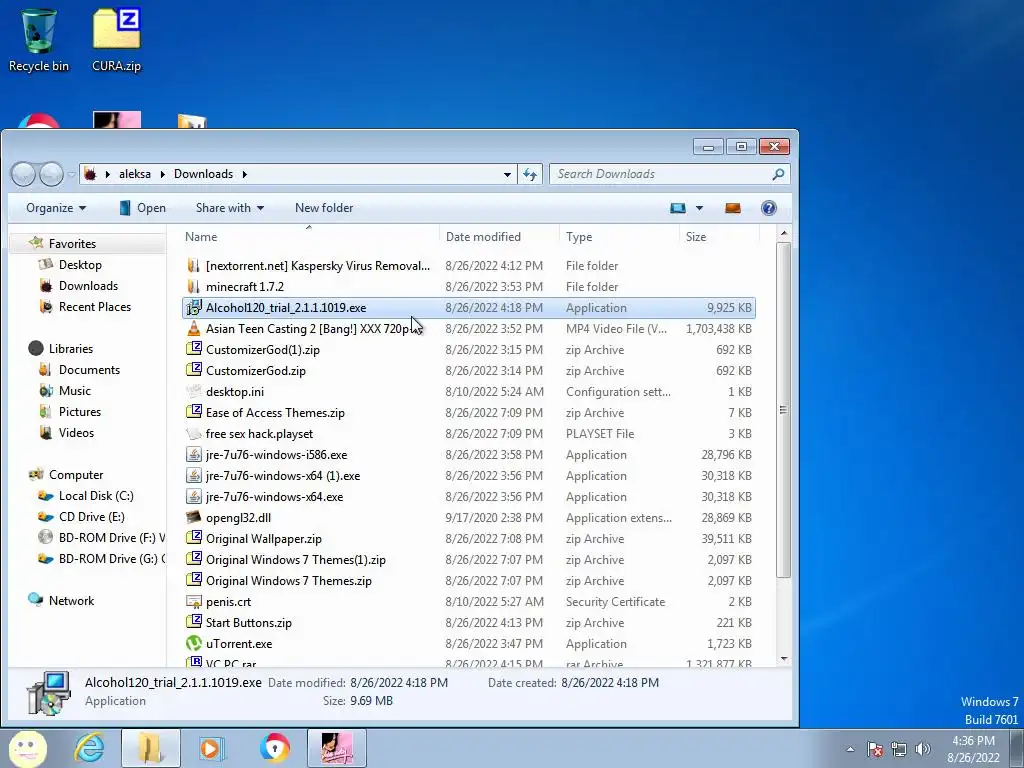The height and width of the screenshot is (768, 1024).
Task: Click the desktop.ini file icon
Action: [193, 392]
